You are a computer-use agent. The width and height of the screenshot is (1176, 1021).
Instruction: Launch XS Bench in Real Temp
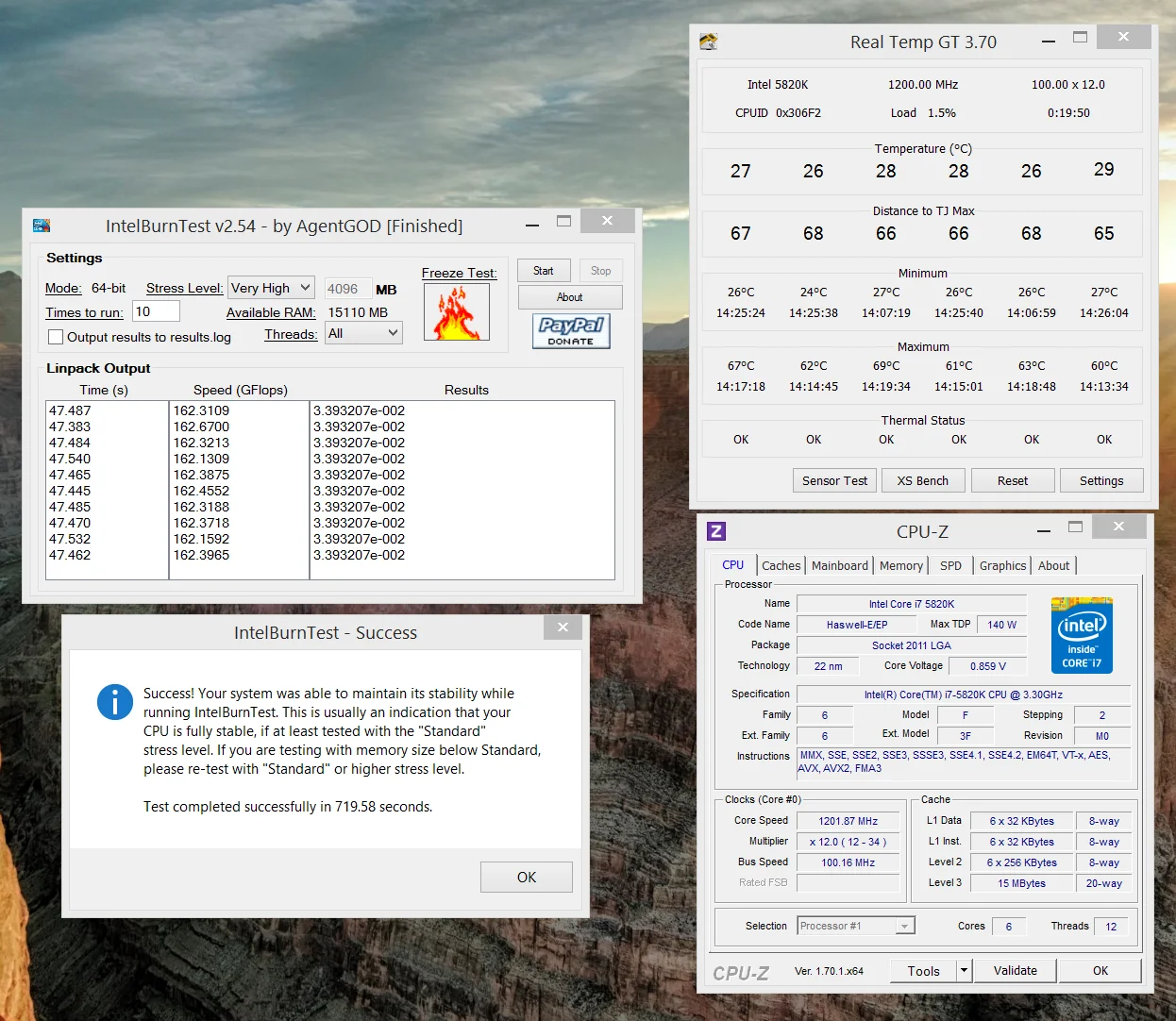coord(923,480)
